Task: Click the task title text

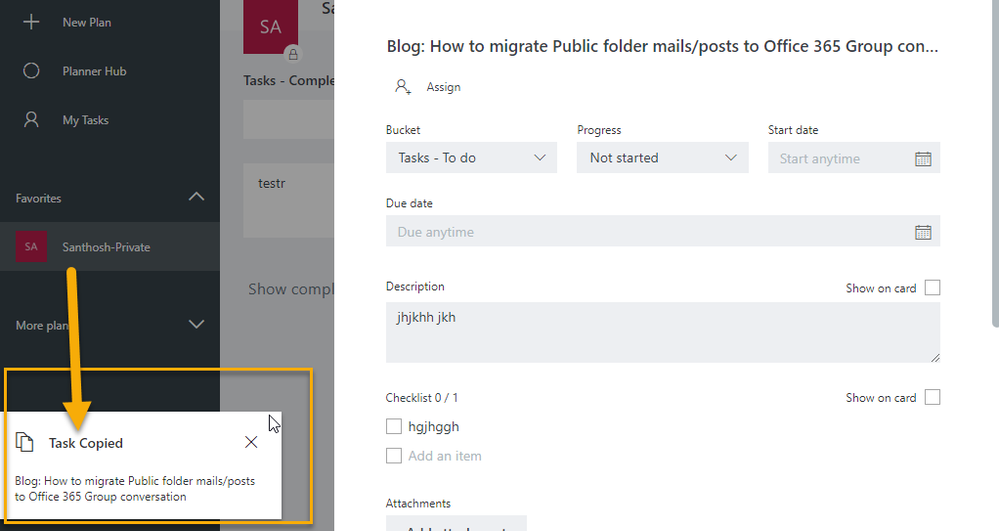Action: [663, 47]
